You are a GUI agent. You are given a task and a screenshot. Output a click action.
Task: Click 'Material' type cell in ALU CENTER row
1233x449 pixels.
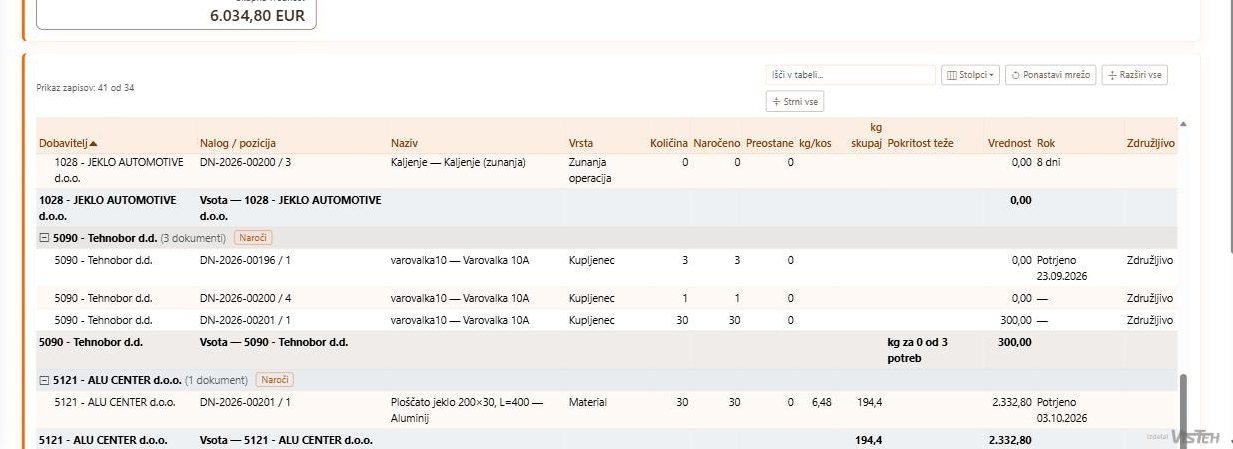588,402
